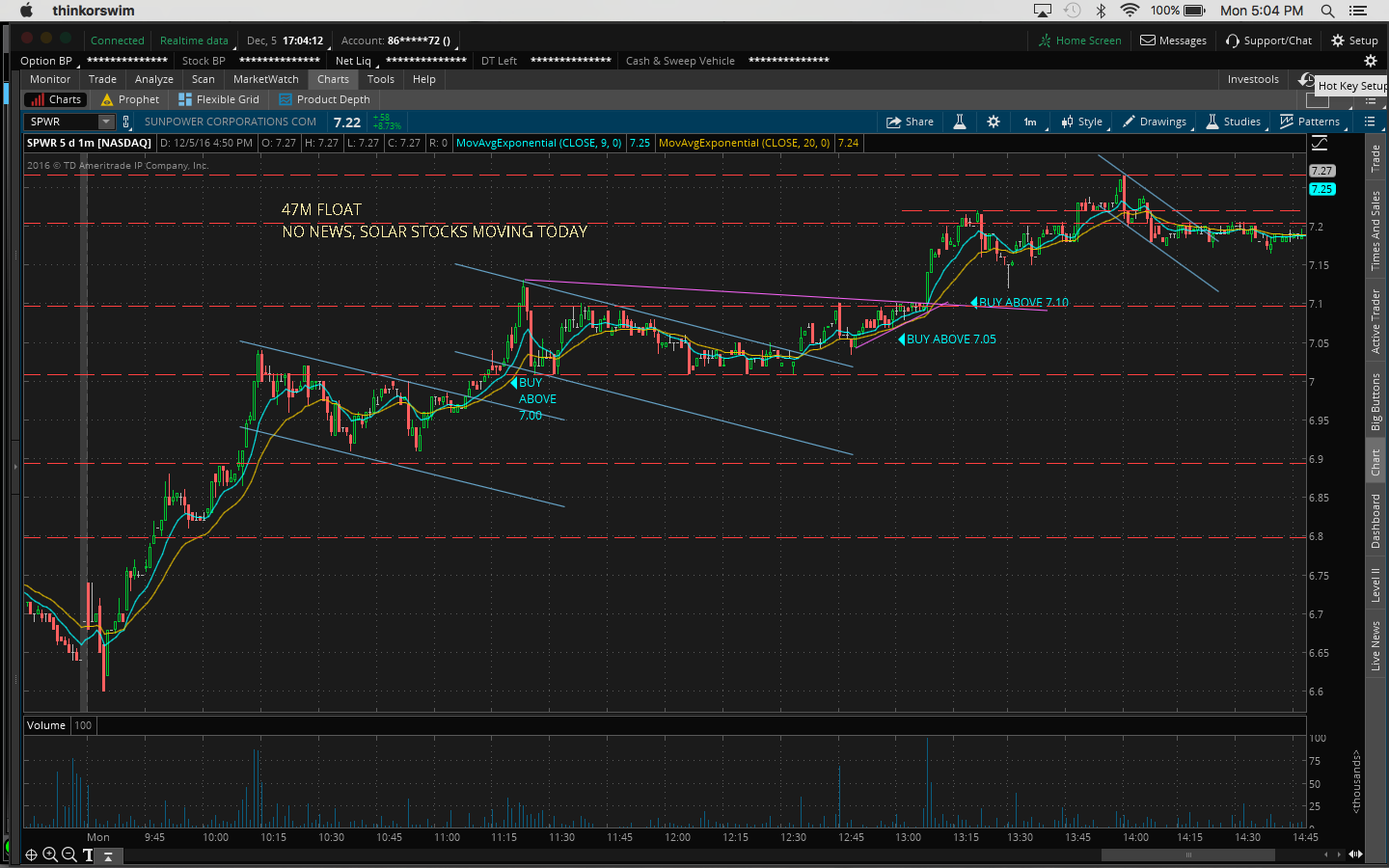Viewport: 1389px width, 868px height.
Task: Click the horizontal chart scrollbar thumb
Action: click(1188, 854)
